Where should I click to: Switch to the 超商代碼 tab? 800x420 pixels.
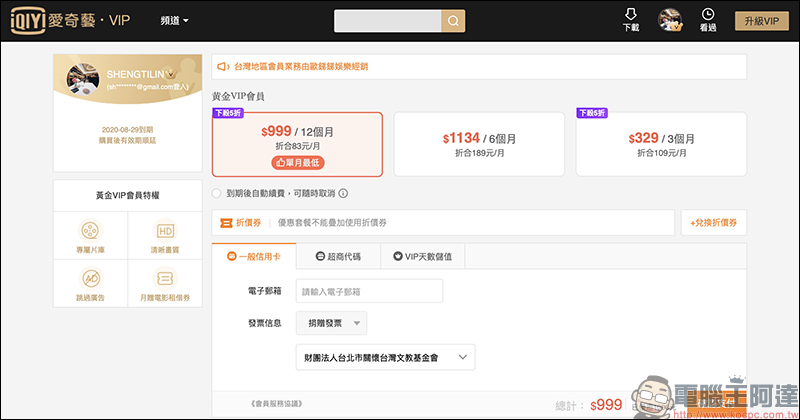point(338,257)
